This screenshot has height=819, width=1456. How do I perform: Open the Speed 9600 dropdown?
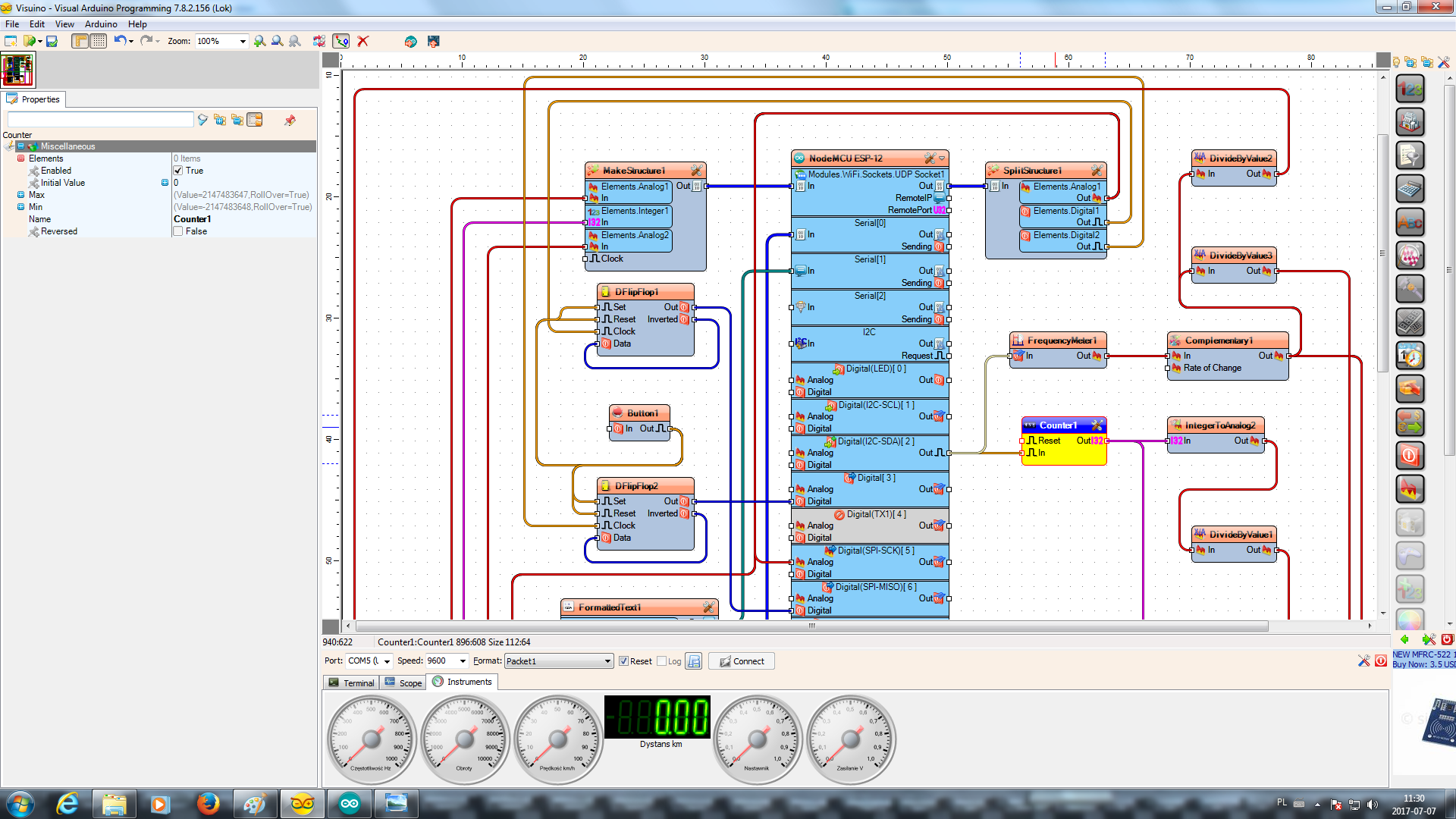coord(463,661)
